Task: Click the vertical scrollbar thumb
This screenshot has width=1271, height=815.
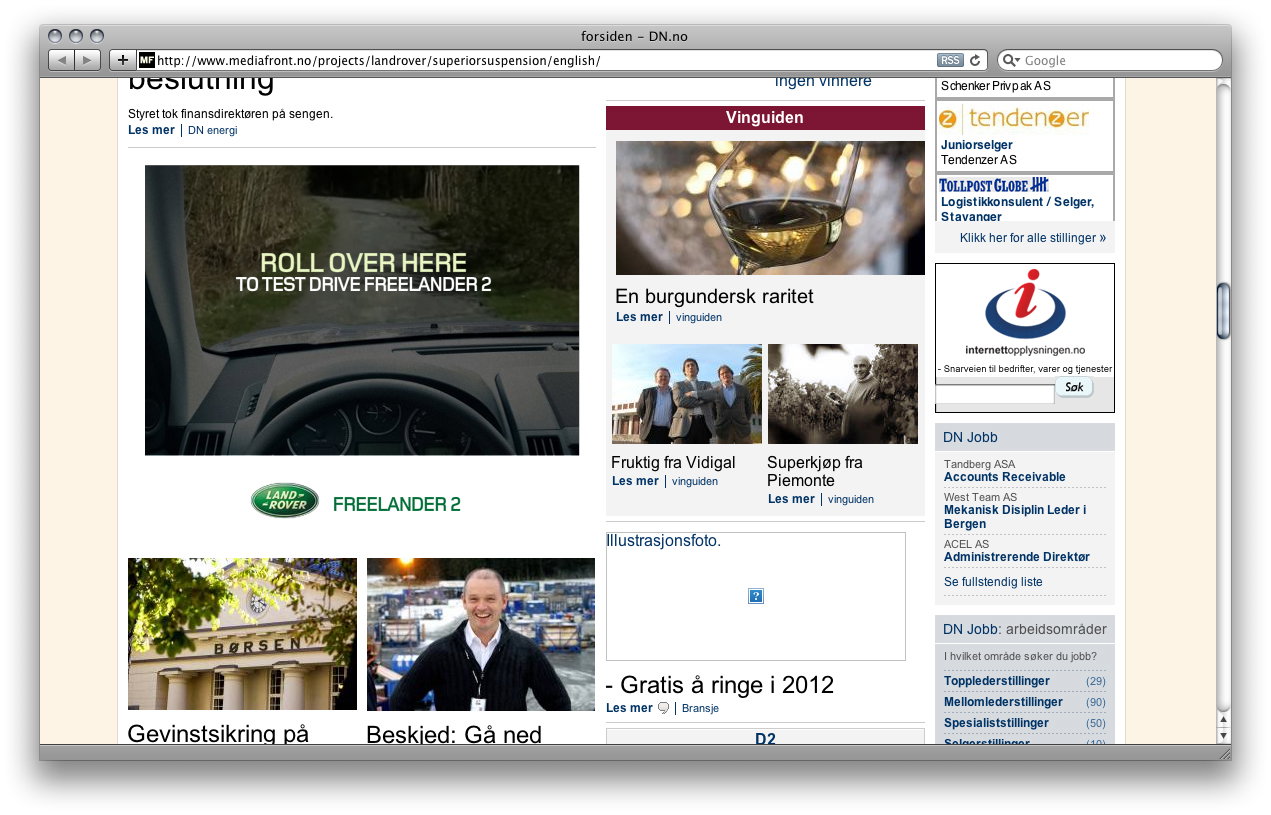Action: click(x=1224, y=310)
